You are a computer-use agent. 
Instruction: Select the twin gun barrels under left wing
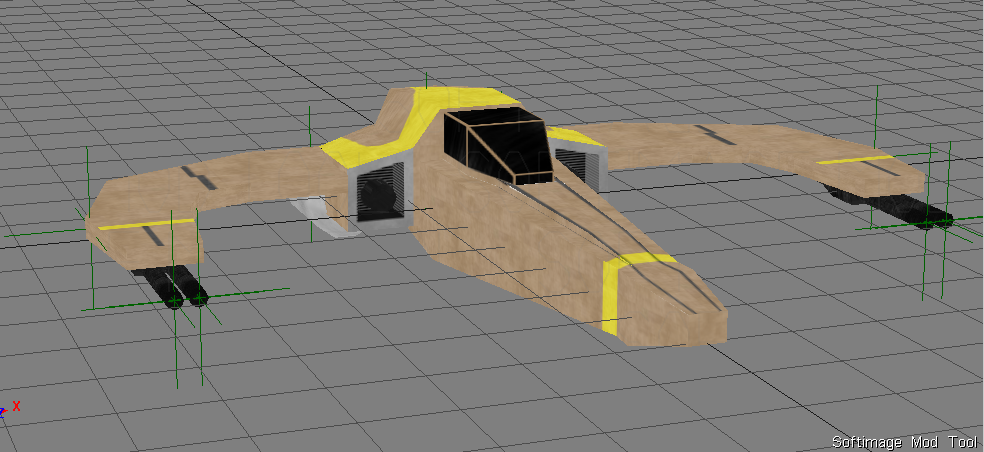pyautogui.click(x=169, y=288)
